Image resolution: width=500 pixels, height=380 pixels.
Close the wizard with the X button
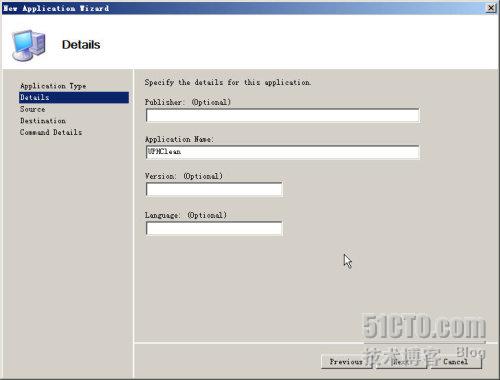pos(491,8)
